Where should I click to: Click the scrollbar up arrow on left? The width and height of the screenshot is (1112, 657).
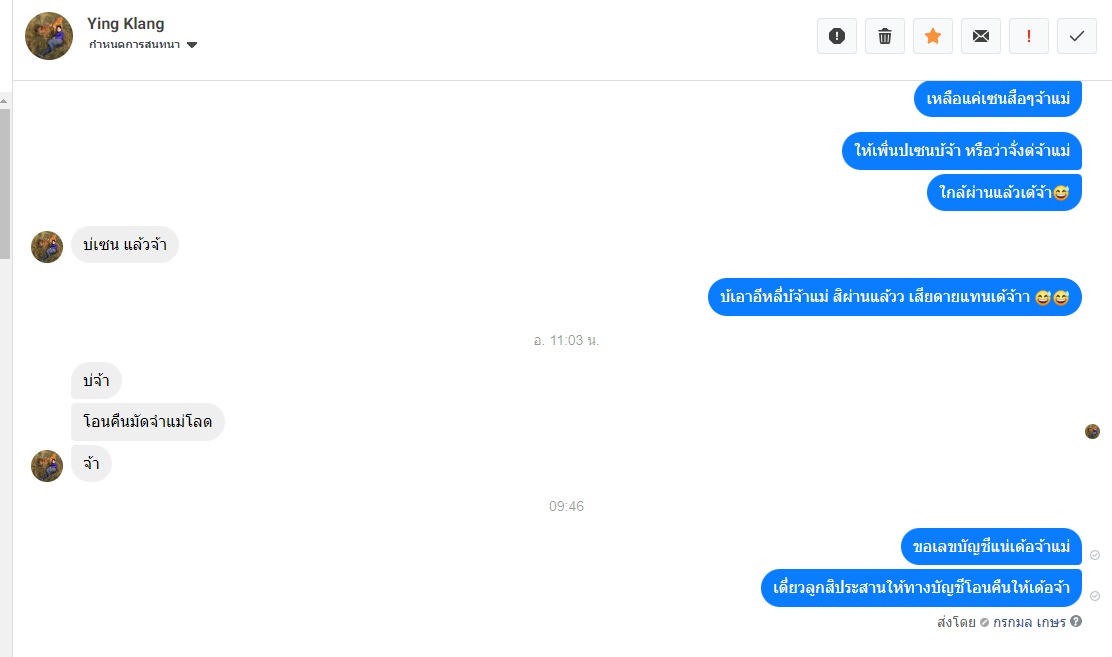pyautogui.click(x=4, y=101)
